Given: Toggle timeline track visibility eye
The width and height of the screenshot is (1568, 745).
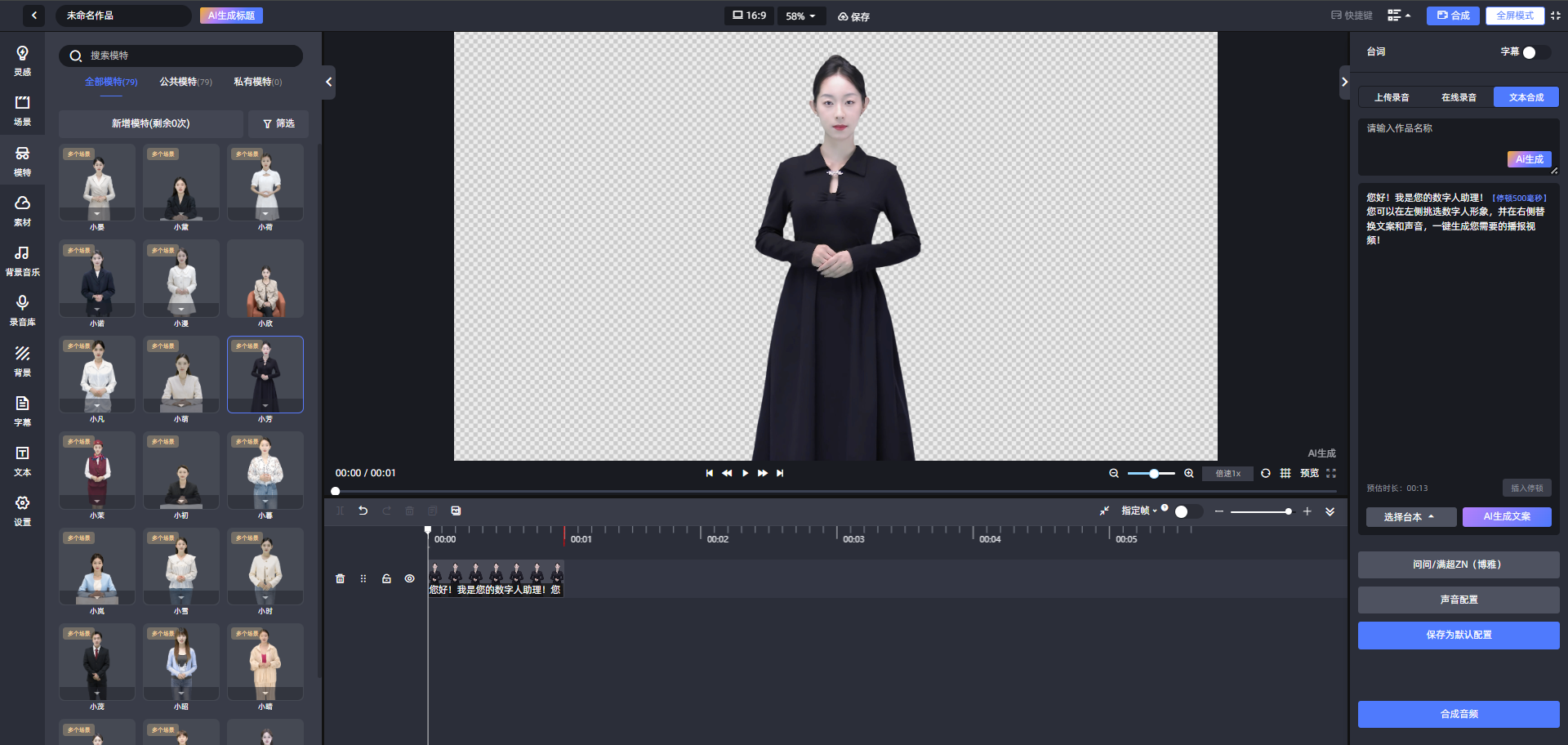Looking at the screenshot, I should coord(410,578).
